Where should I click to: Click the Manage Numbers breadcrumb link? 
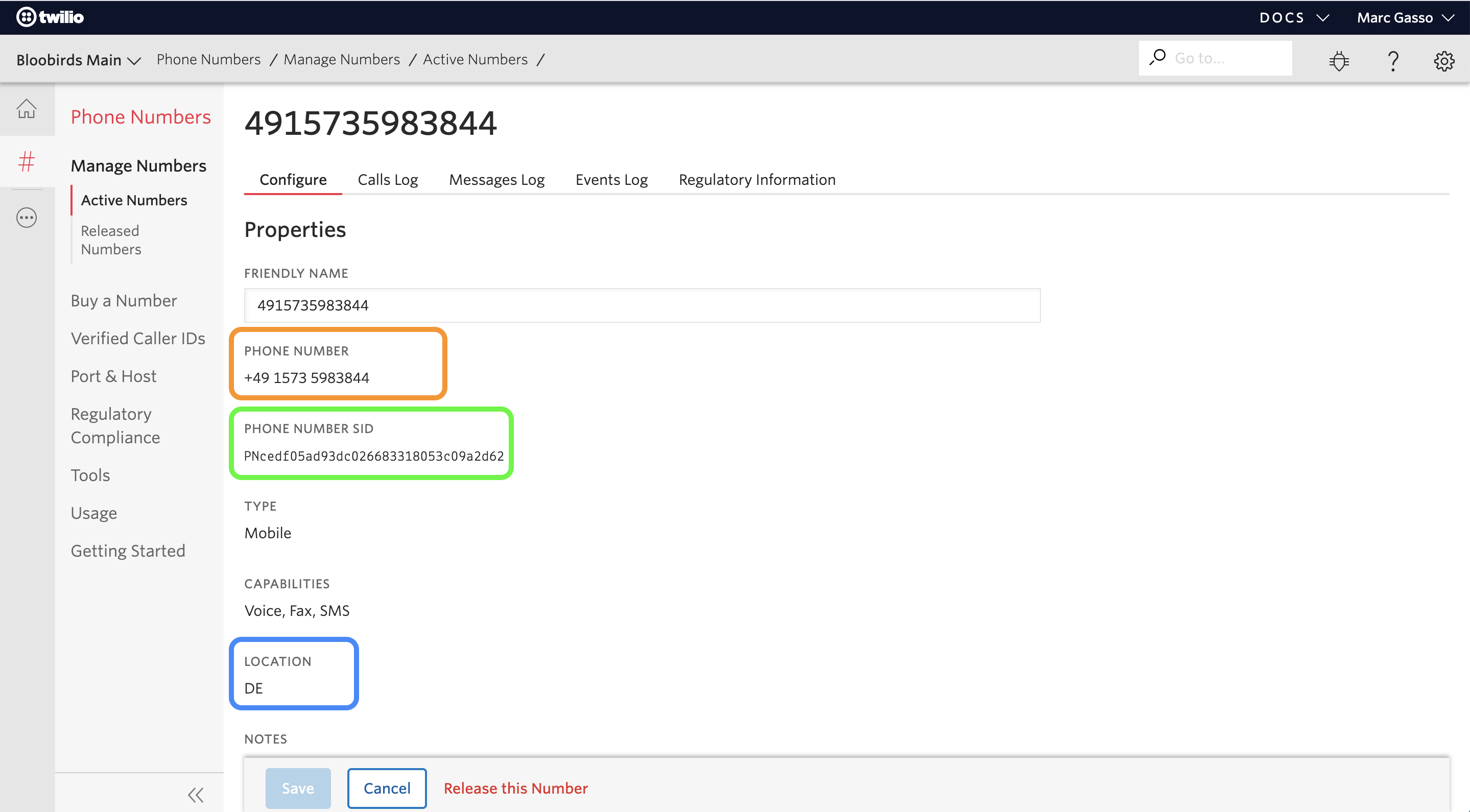tap(341, 59)
